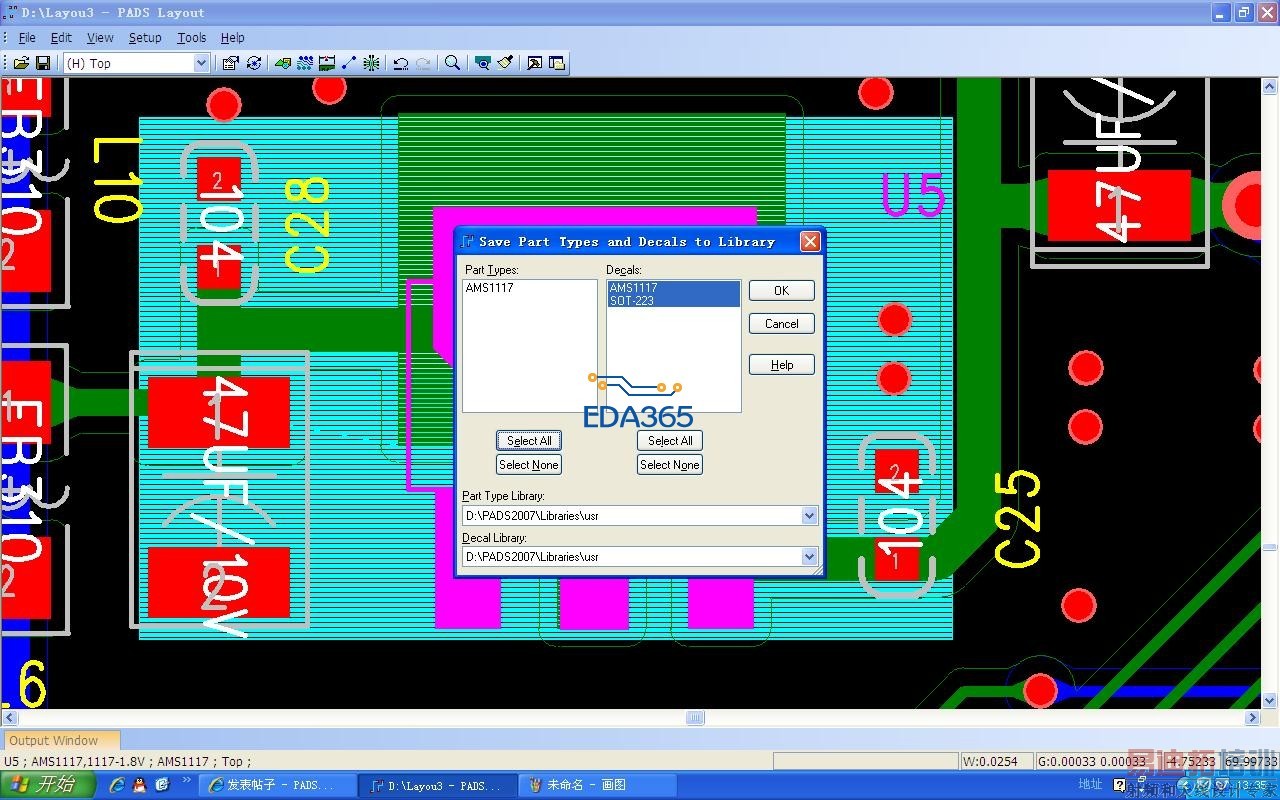The width and height of the screenshot is (1280, 800).
Task: Expand the Part Type Library dropdown
Action: (x=810, y=516)
